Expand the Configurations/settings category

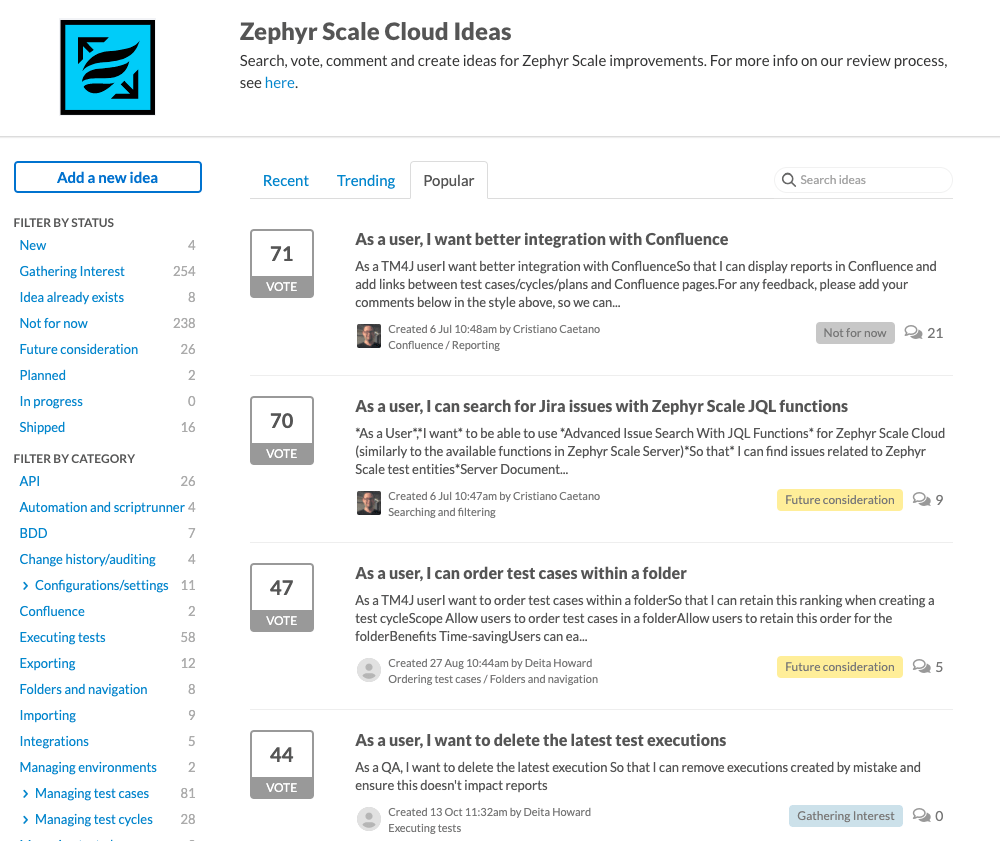pos(26,585)
